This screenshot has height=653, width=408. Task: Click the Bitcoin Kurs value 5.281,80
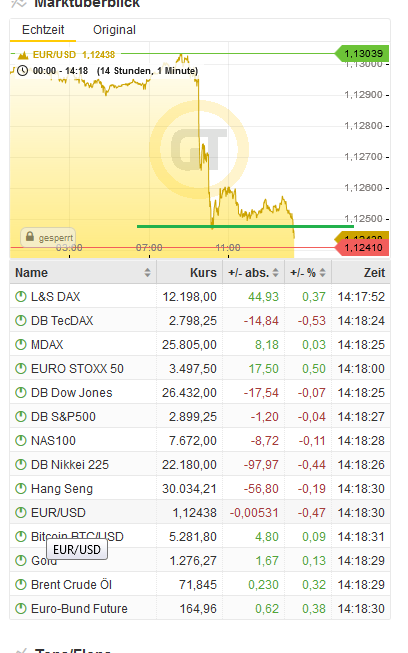(193, 536)
